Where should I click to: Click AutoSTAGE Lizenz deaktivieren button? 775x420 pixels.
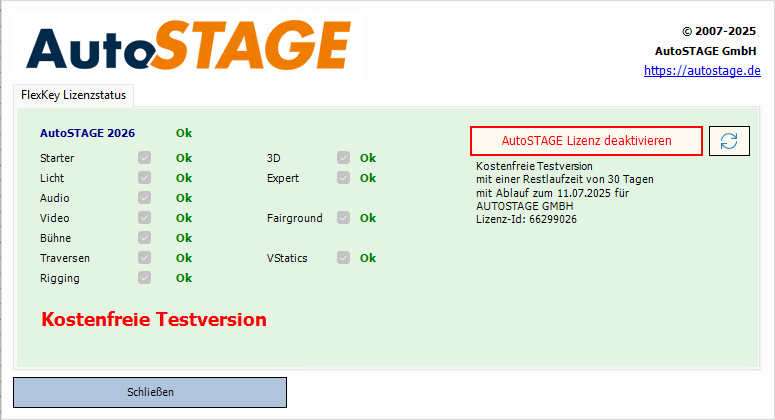tap(586, 141)
